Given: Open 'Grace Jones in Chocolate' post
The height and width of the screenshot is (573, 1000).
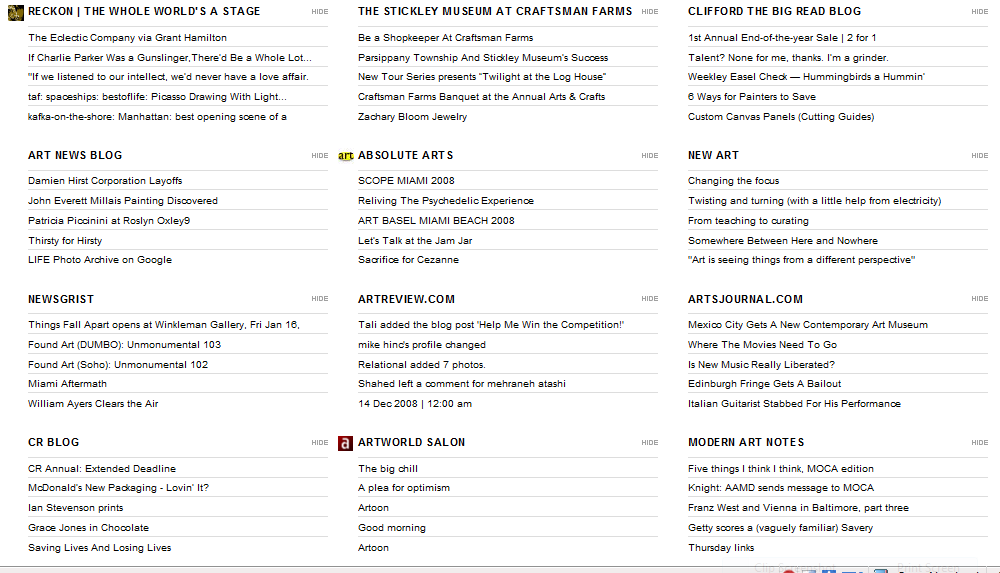Looking at the screenshot, I should tap(88, 528).
